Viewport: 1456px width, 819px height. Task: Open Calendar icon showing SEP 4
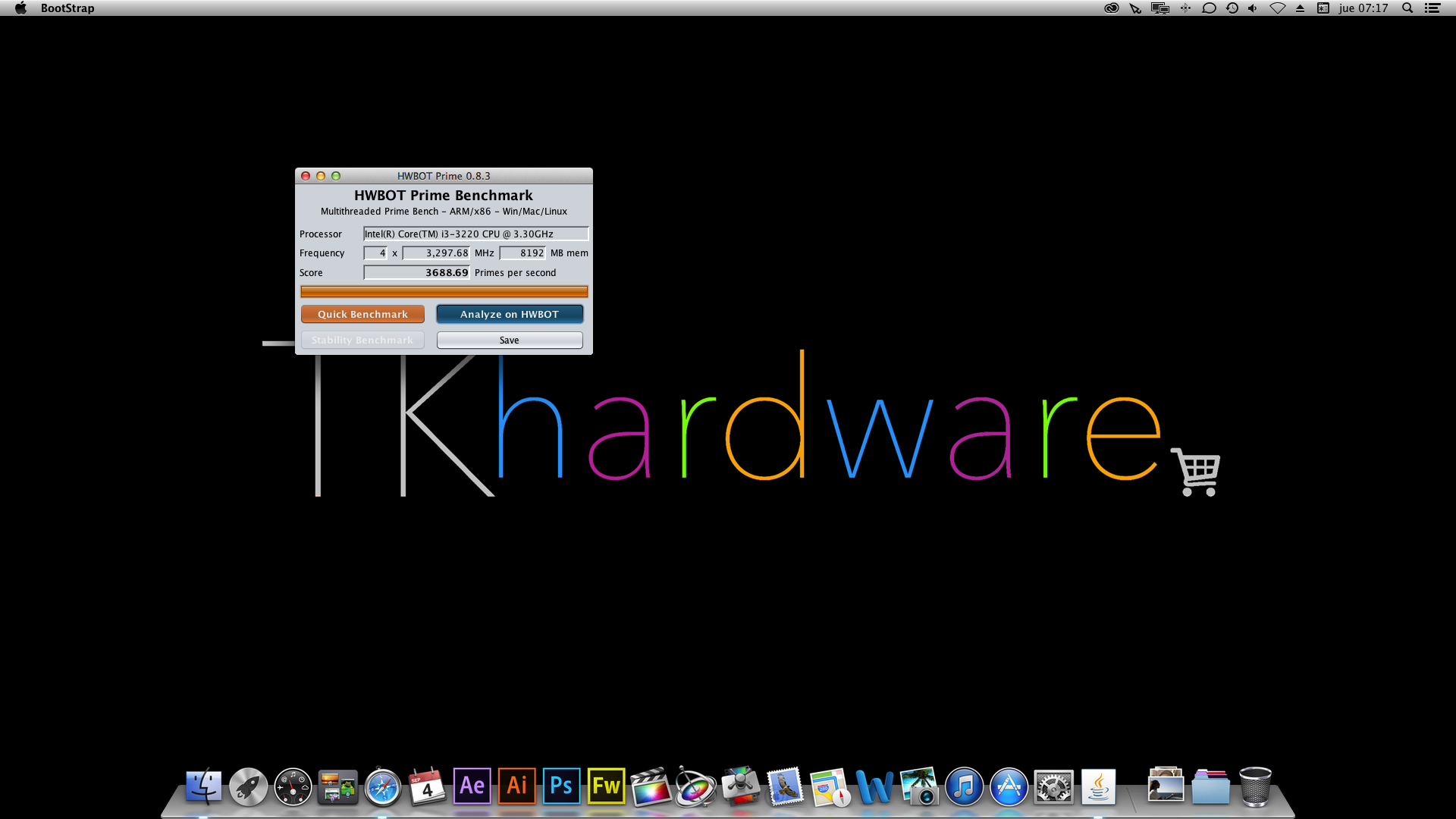point(427,786)
